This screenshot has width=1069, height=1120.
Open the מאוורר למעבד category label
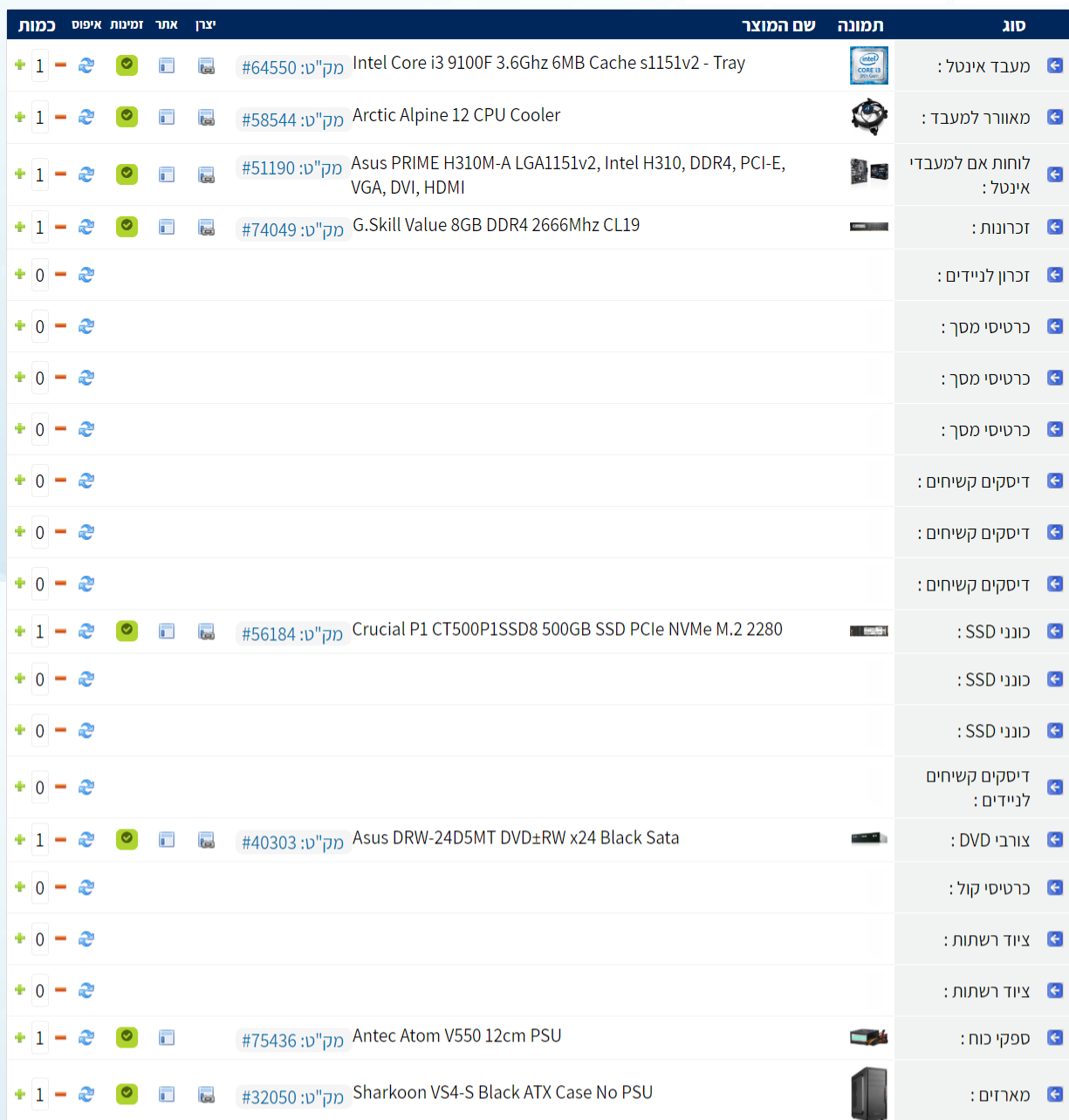click(x=976, y=117)
